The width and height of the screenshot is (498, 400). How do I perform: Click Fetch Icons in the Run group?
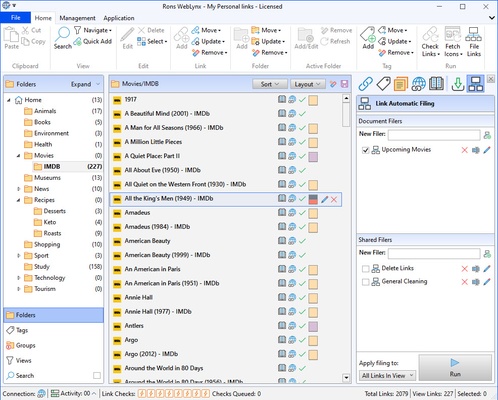pos(453,42)
